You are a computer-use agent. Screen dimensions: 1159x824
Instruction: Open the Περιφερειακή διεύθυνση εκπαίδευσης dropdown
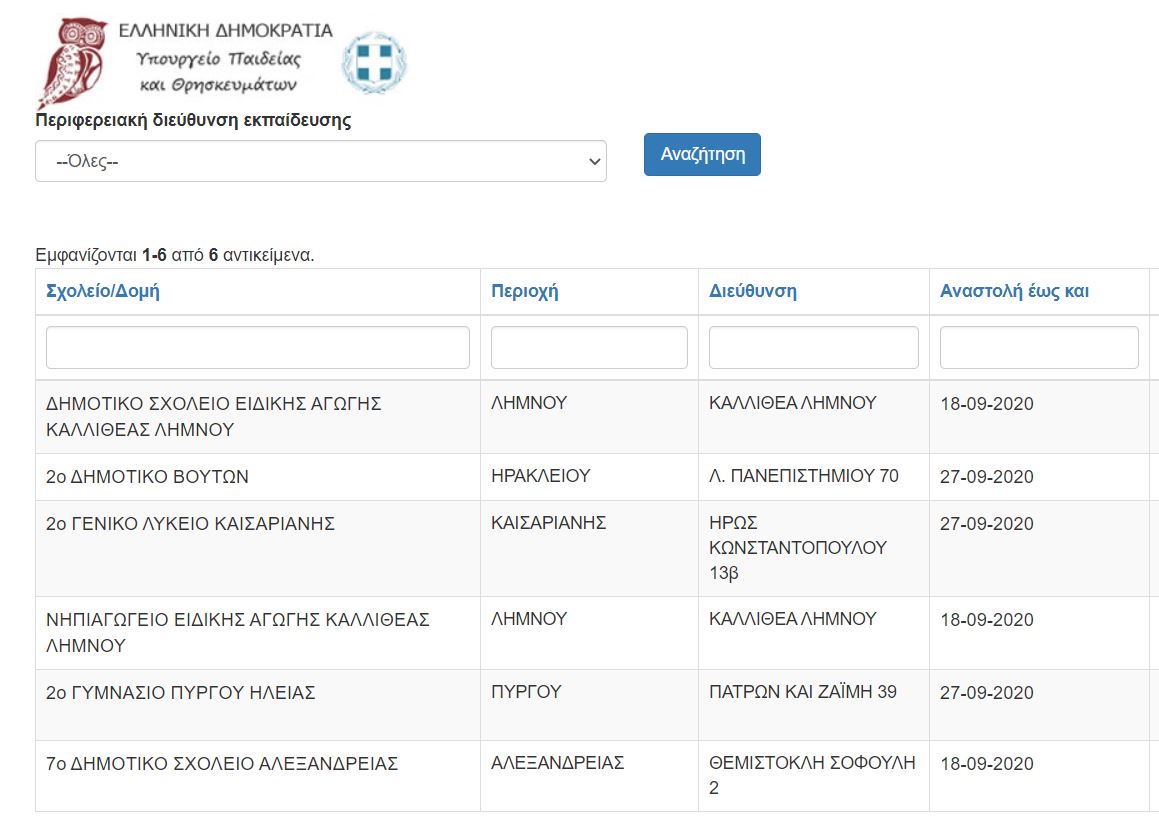[x=320, y=161]
